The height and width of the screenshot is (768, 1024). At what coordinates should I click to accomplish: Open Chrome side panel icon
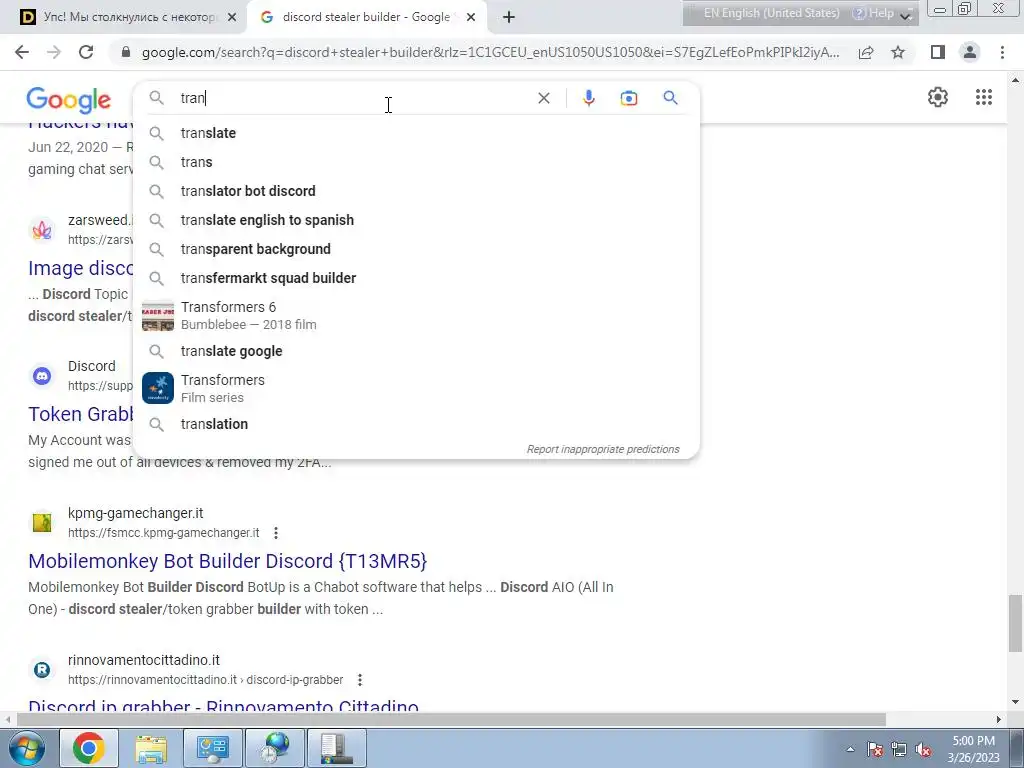[x=938, y=52]
